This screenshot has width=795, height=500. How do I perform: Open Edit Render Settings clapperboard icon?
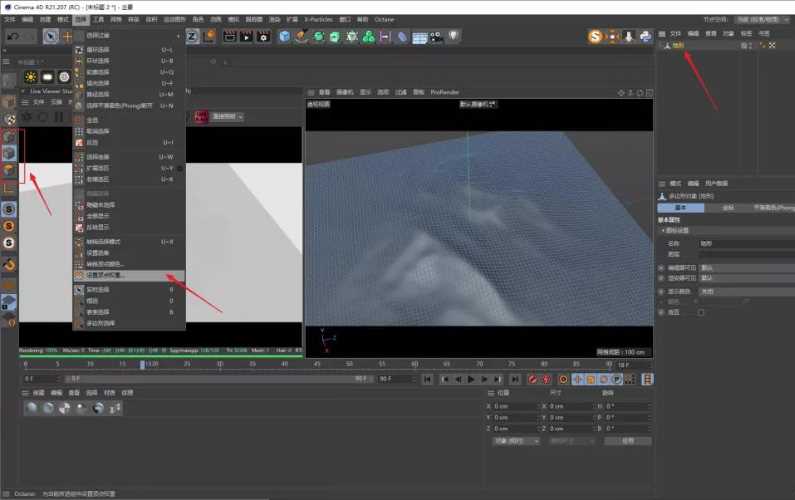(263, 37)
